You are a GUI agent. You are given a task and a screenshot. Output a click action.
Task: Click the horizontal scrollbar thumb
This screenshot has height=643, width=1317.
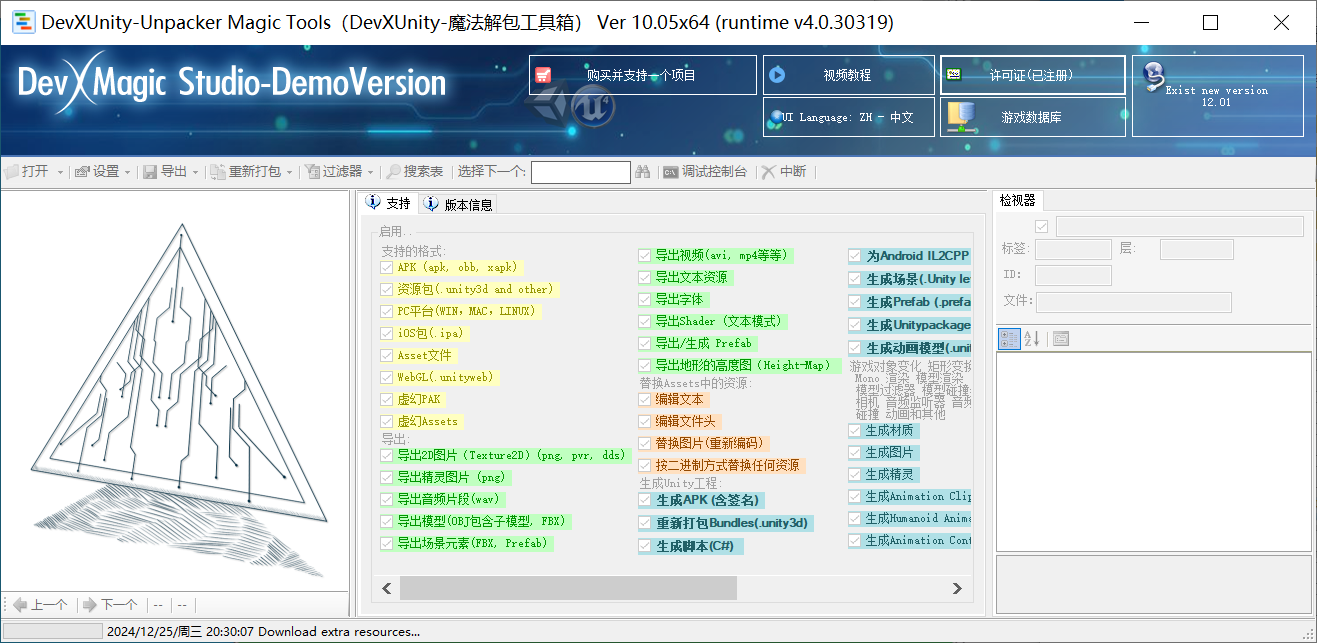tap(568, 589)
